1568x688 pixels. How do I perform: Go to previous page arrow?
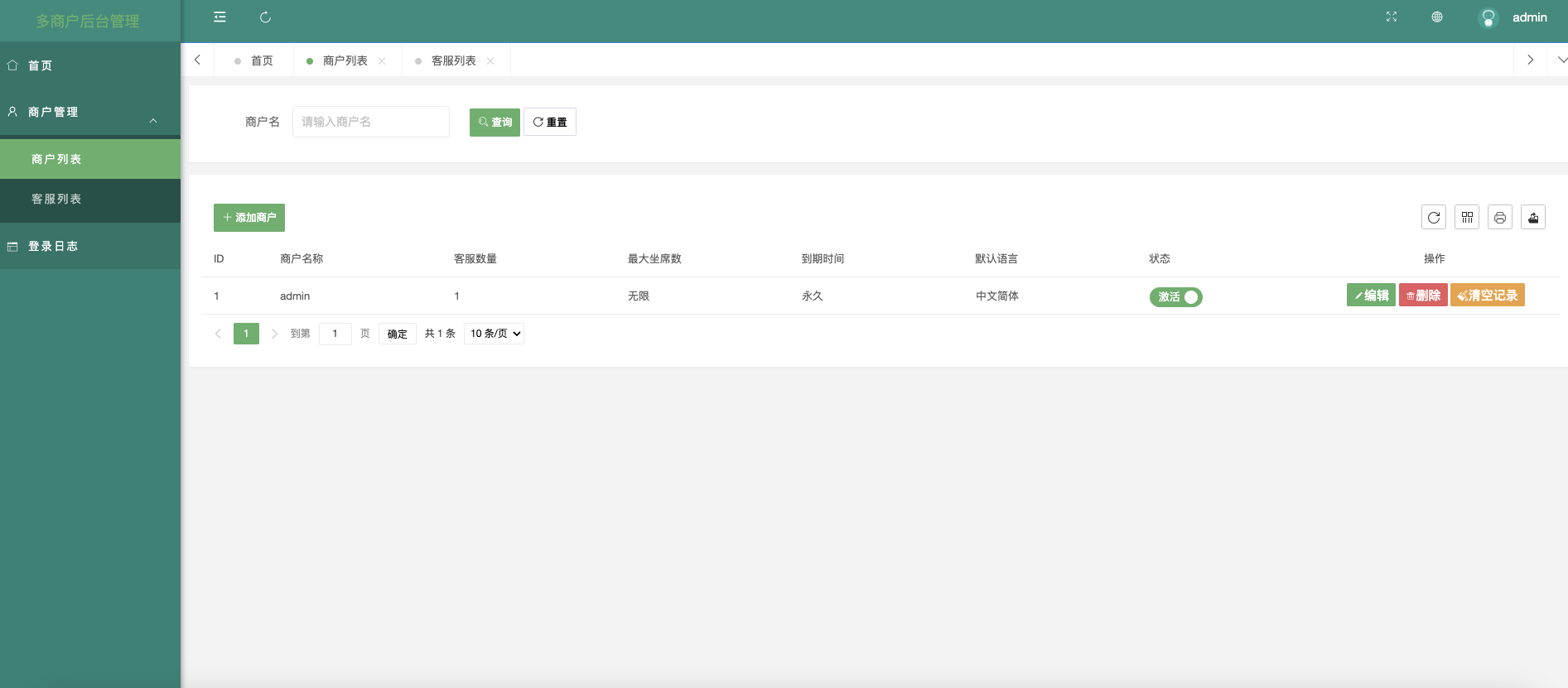tap(218, 334)
